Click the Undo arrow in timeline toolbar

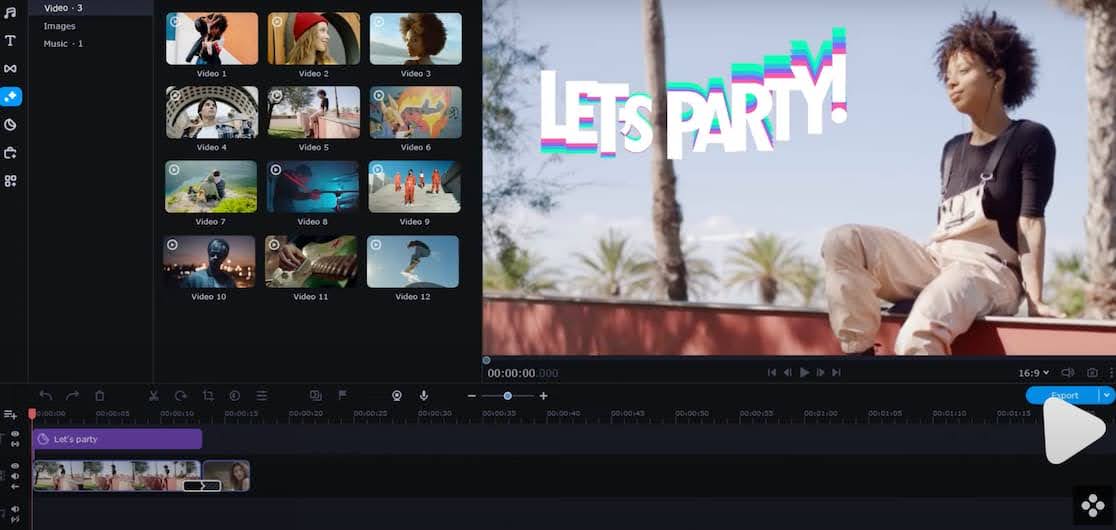46,396
